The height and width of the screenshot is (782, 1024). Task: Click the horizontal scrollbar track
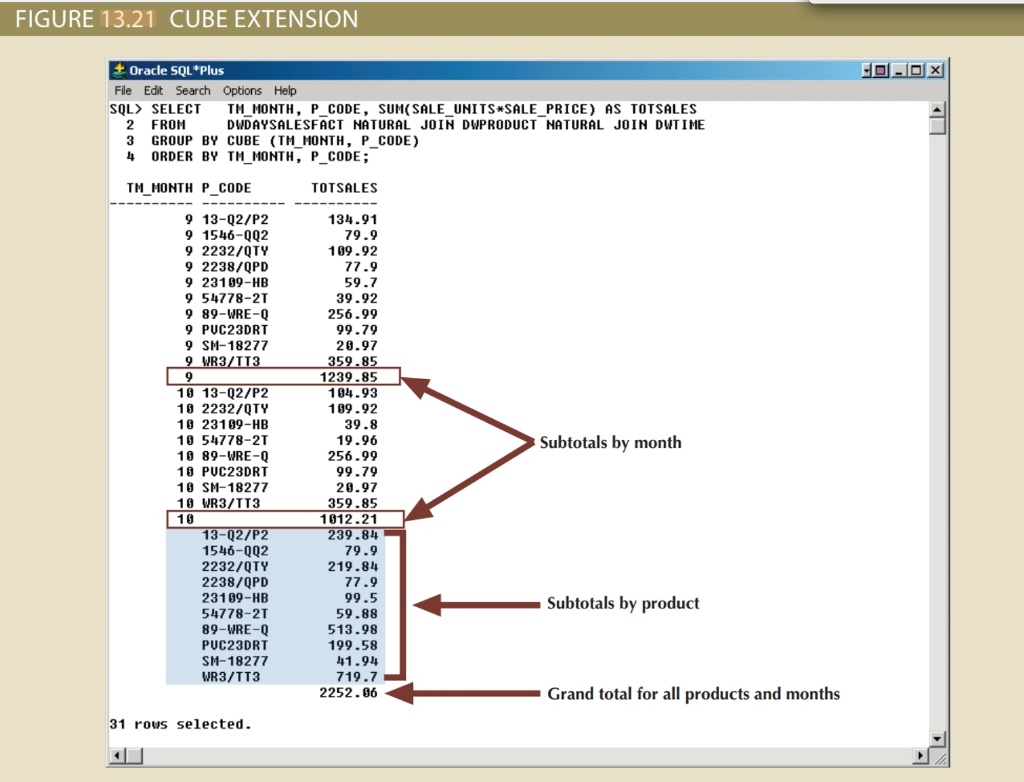[520, 755]
